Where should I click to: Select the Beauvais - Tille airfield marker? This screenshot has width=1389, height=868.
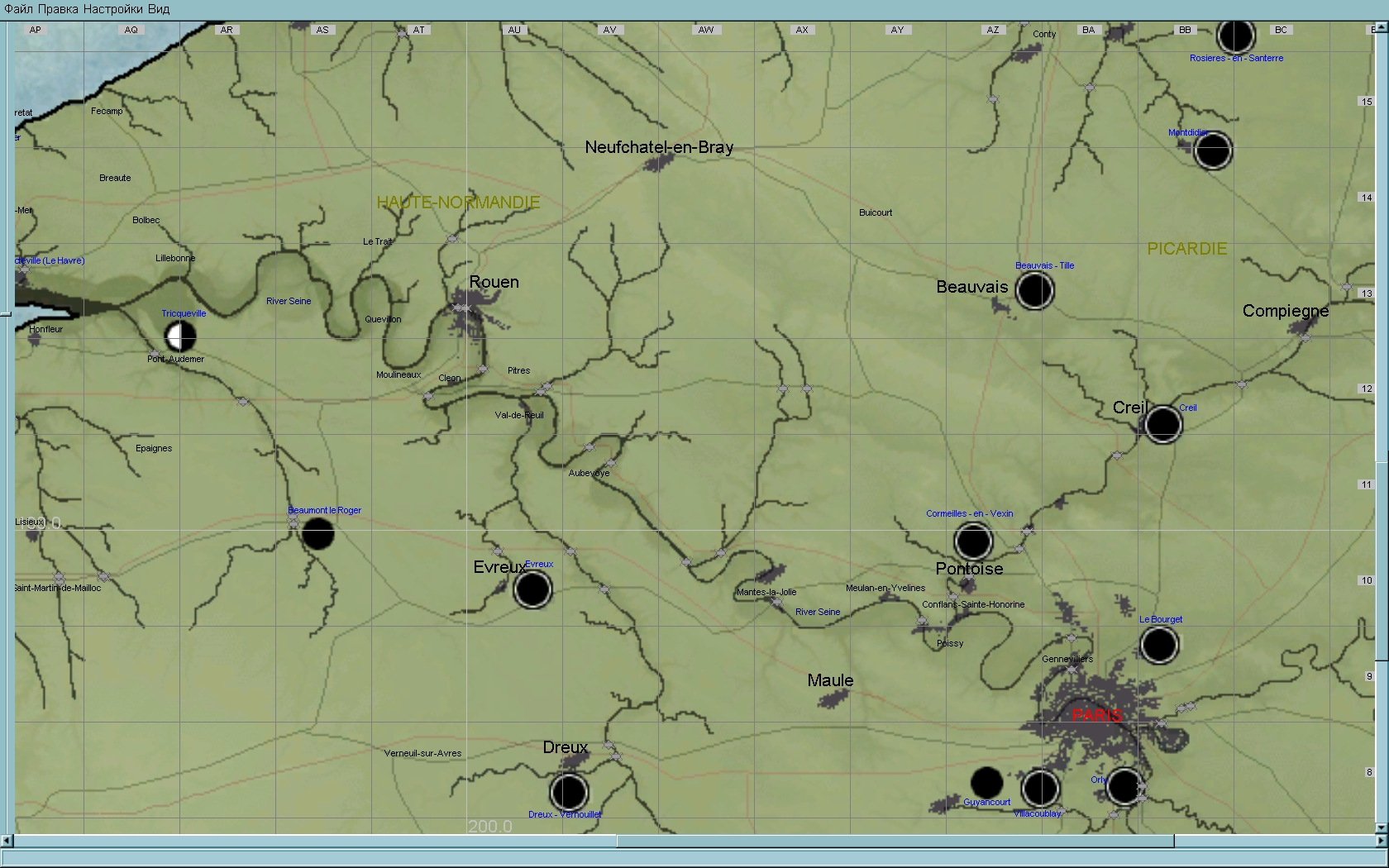tap(1034, 291)
